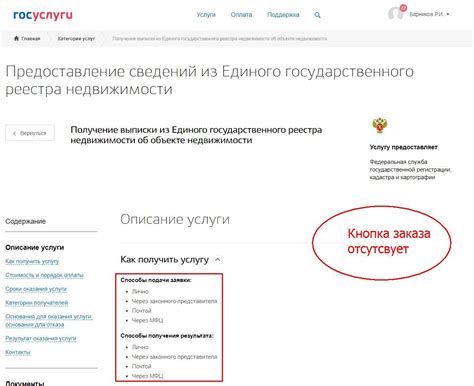Click the Способы получения результата heading
This screenshot has height=386, width=474.
tap(167, 336)
